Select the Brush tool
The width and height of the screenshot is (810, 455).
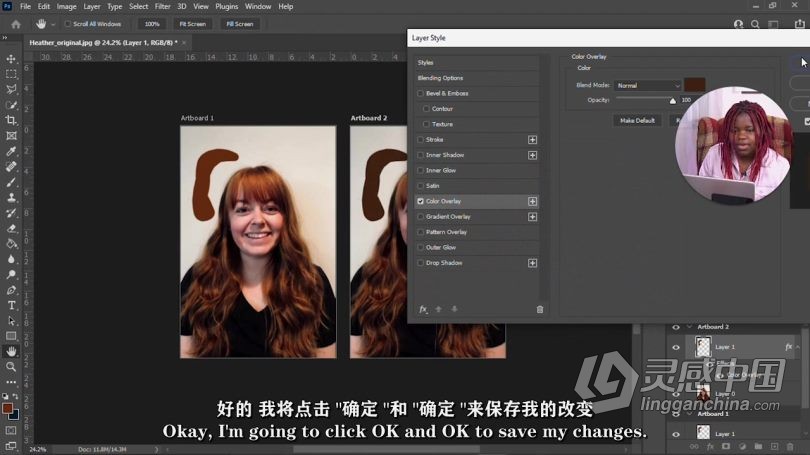11,182
